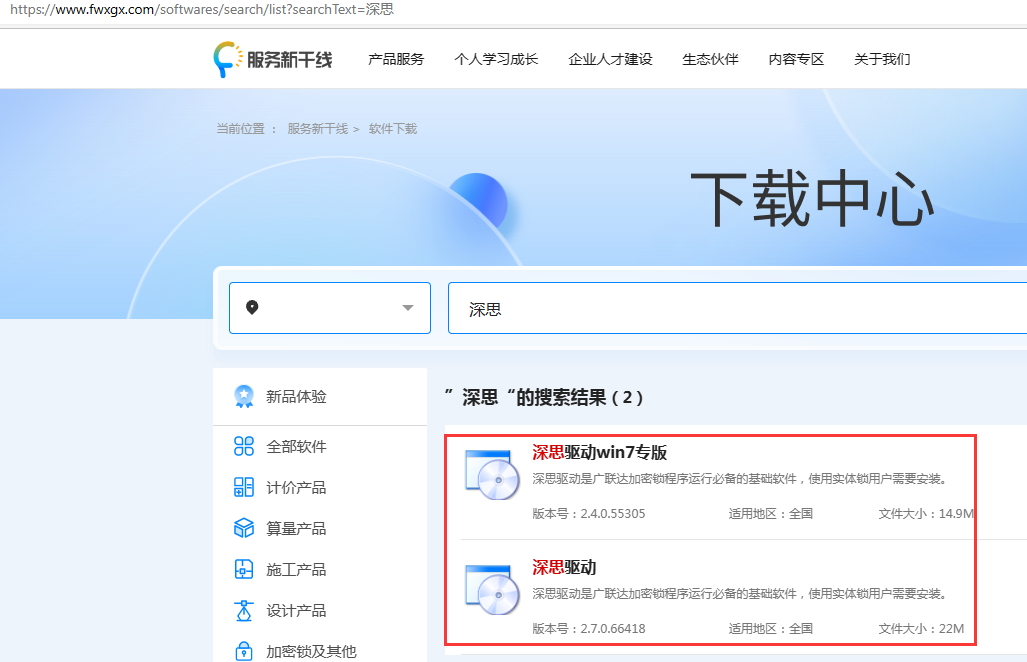The height and width of the screenshot is (662, 1027).
Task: Click the URL in the address bar
Action: (202, 10)
